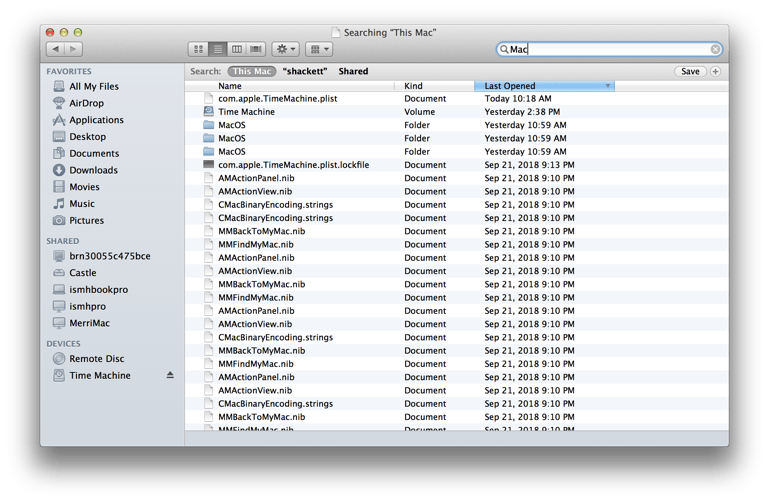This screenshot has width=769, height=502.
Task: Click the Today 10:18 AM date cell
Action: [x=518, y=99]
